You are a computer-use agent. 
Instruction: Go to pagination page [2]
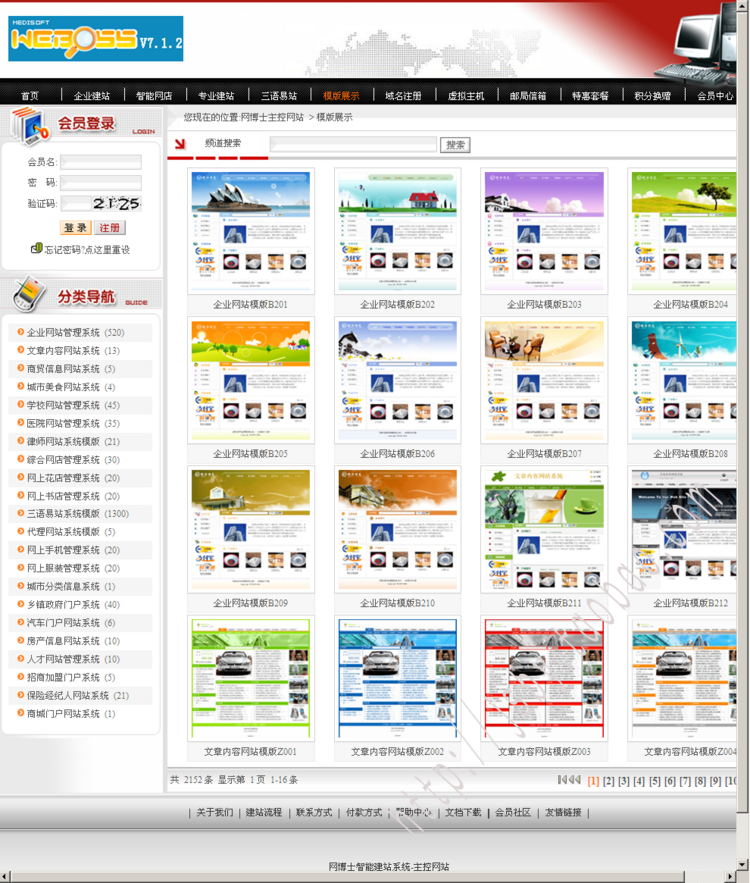point(609,781)
